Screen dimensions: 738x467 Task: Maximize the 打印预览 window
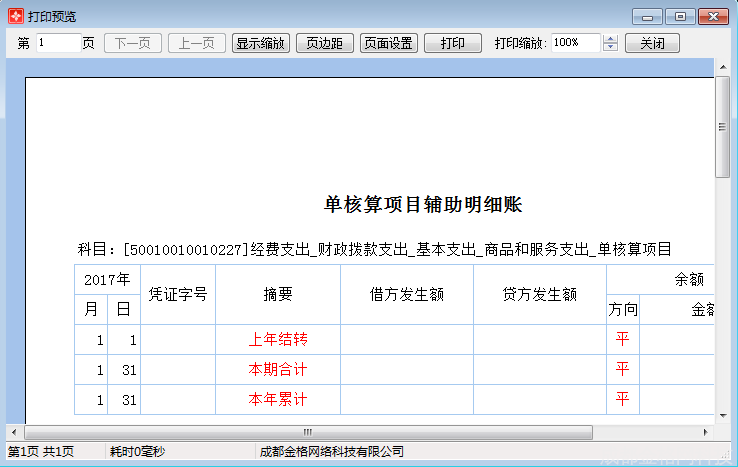[680, 17]
